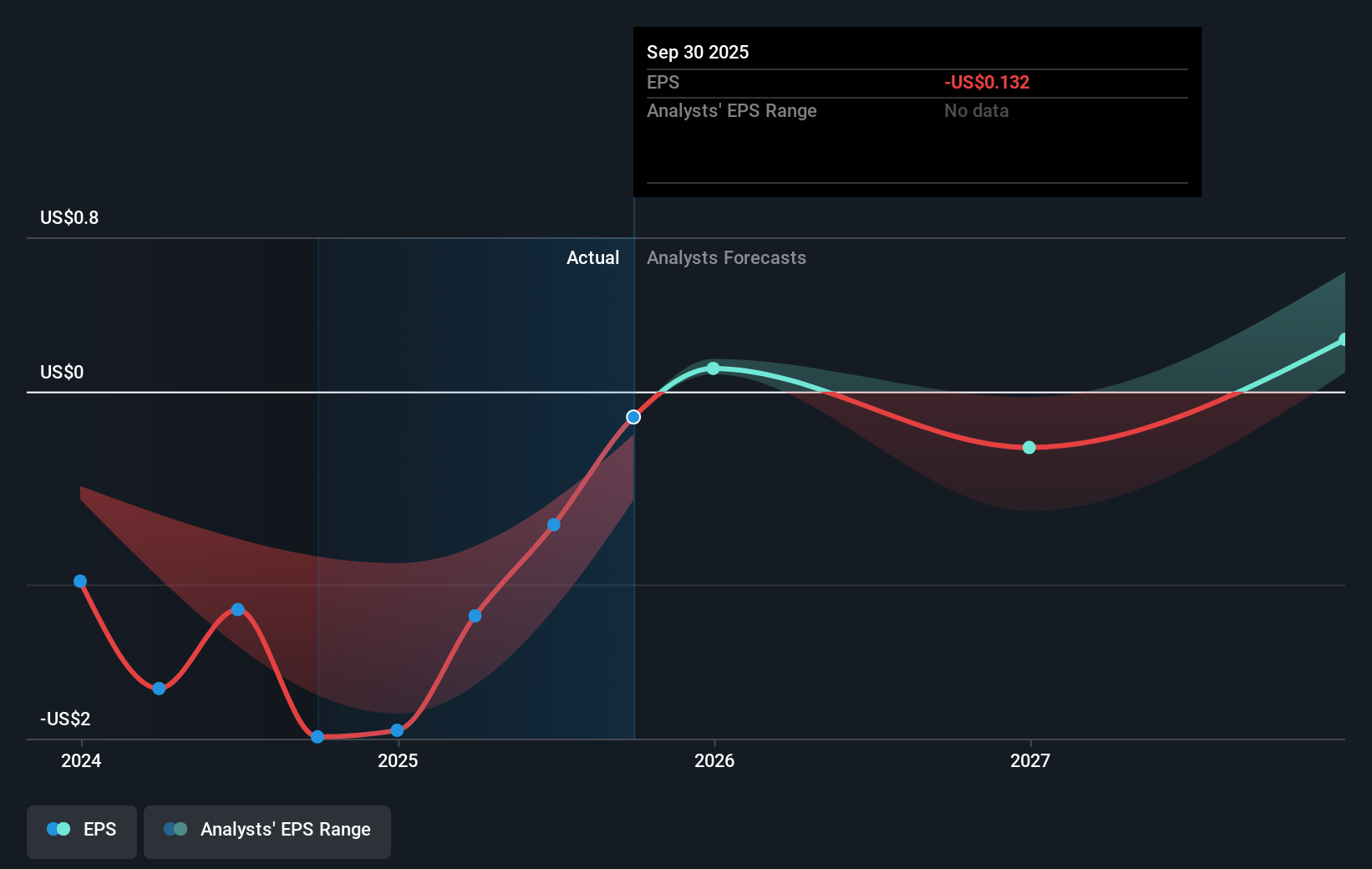Click the Analysts' EPS Range legend button
This screenshot has height=869, width=1372.
point(267,830)
